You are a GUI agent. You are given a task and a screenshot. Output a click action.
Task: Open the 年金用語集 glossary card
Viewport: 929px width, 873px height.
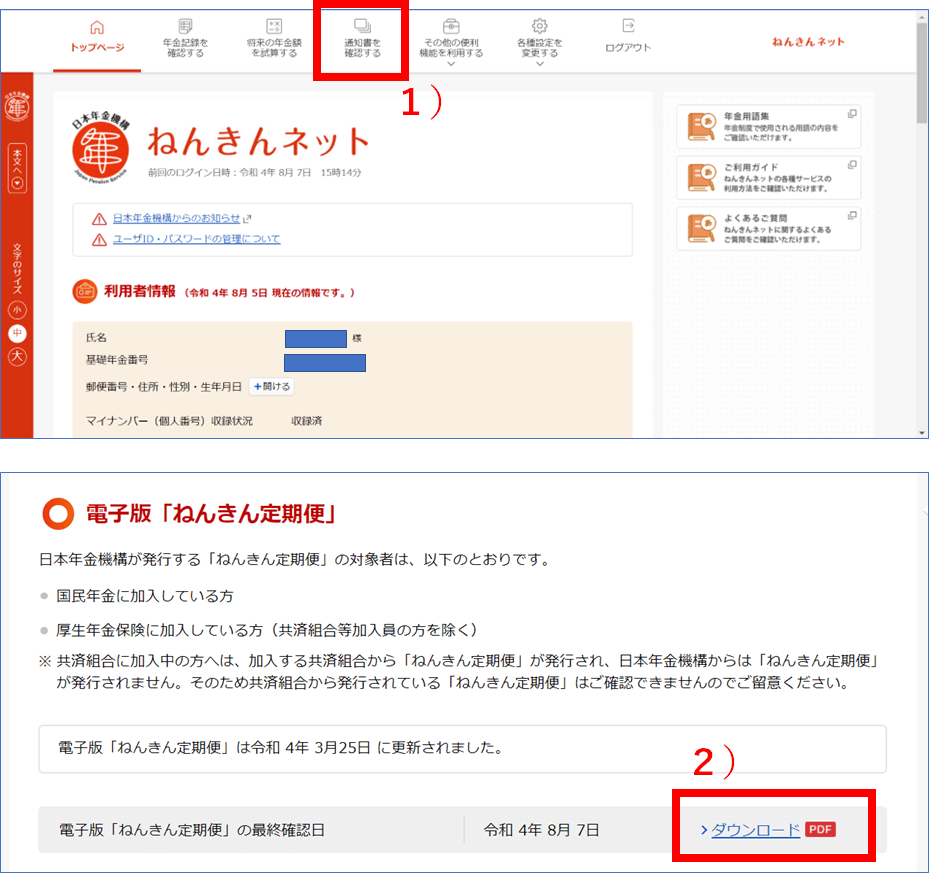768,126
